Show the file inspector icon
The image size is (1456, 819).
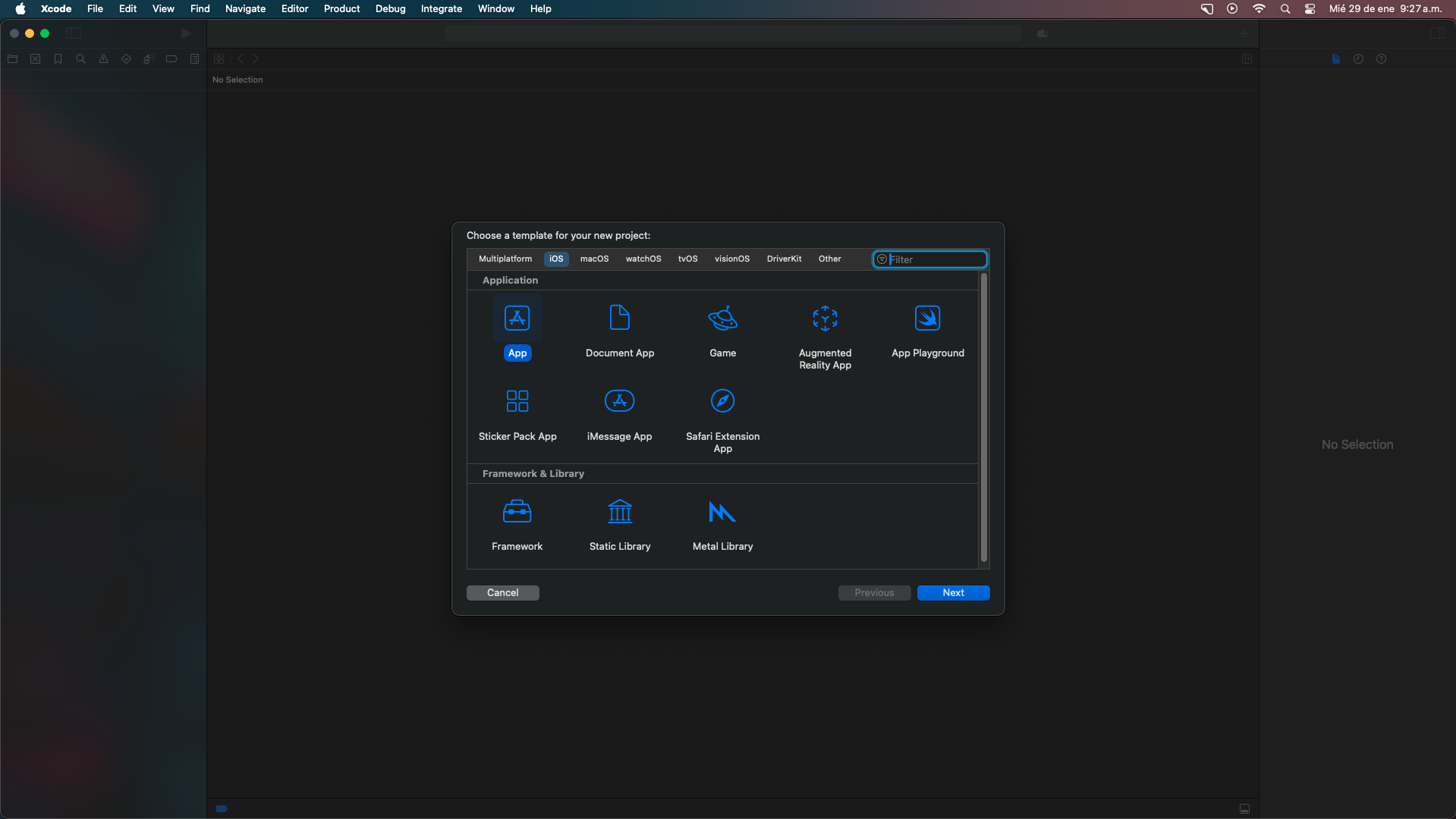click(x=1336, y=59)
